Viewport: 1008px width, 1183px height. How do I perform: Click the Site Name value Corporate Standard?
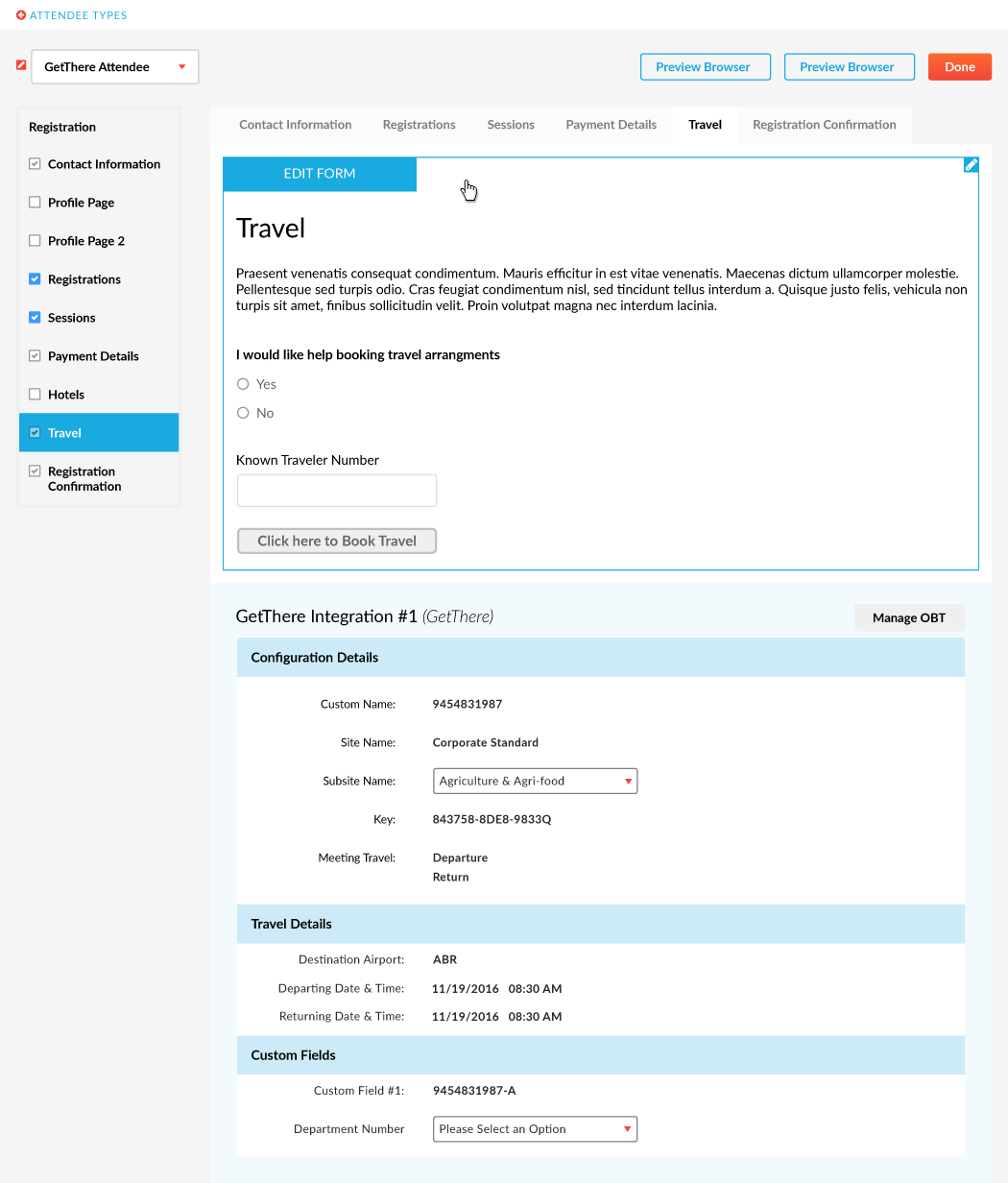(x=486, y=742)
